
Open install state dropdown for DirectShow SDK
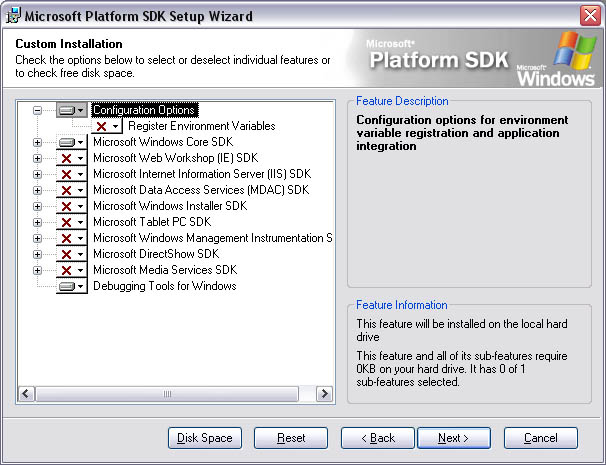72,254
